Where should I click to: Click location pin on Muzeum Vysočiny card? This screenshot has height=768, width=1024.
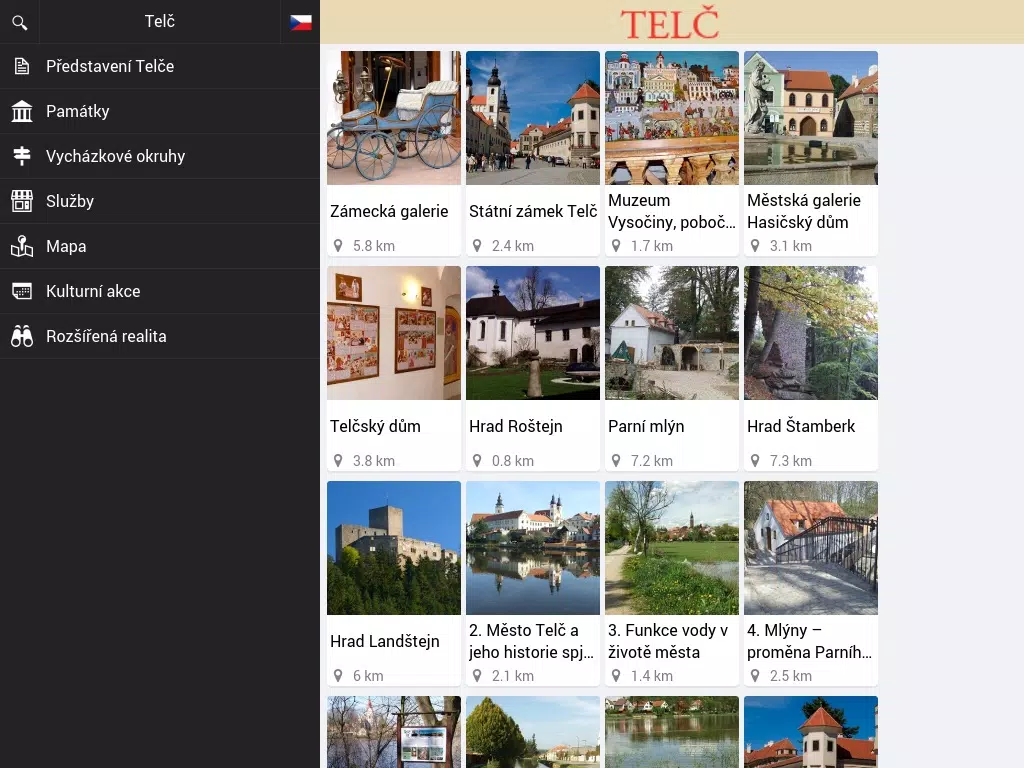coord(616,246)
